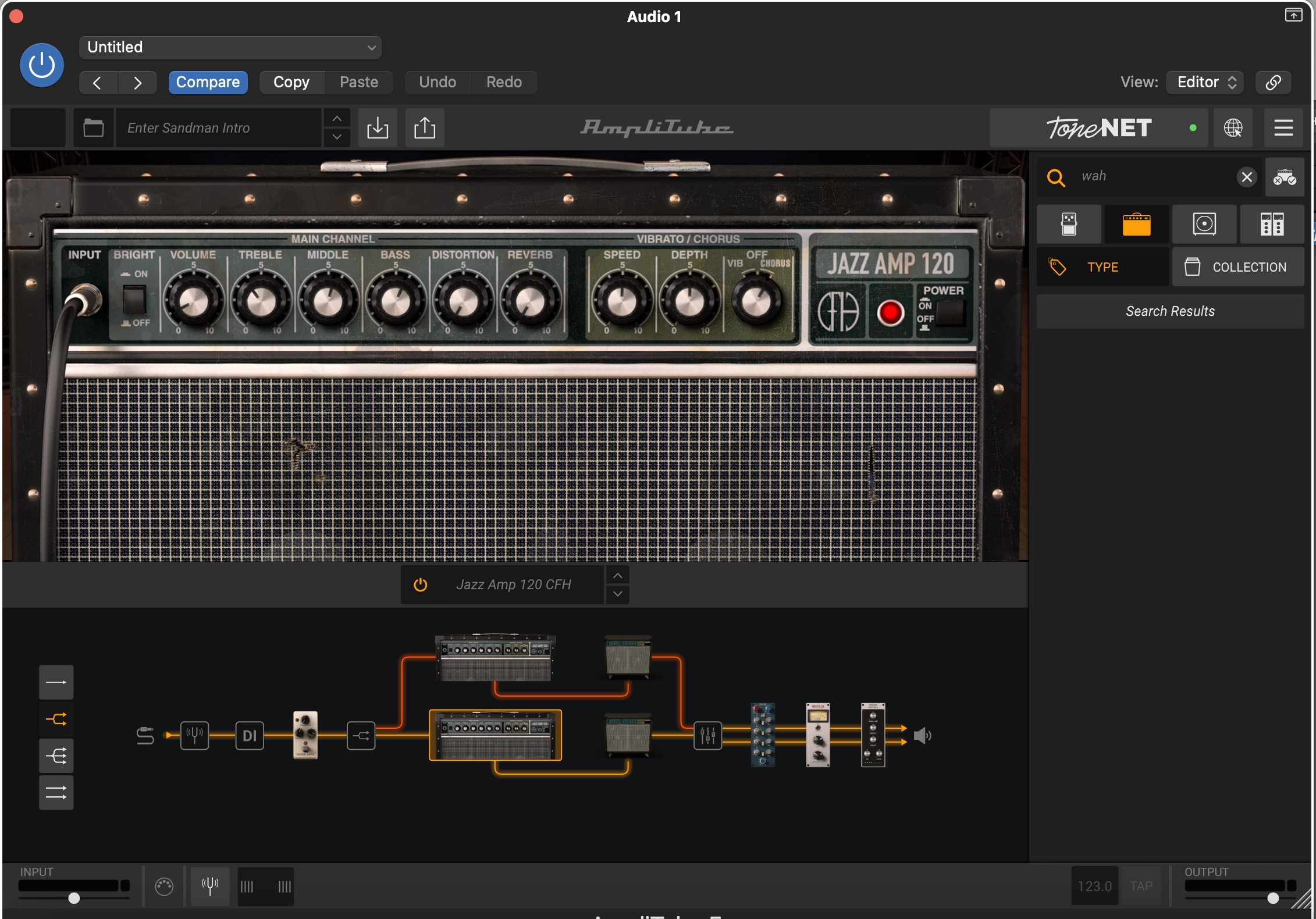Click the tuner block in chain
The image size is (1316, 919).
194,736
